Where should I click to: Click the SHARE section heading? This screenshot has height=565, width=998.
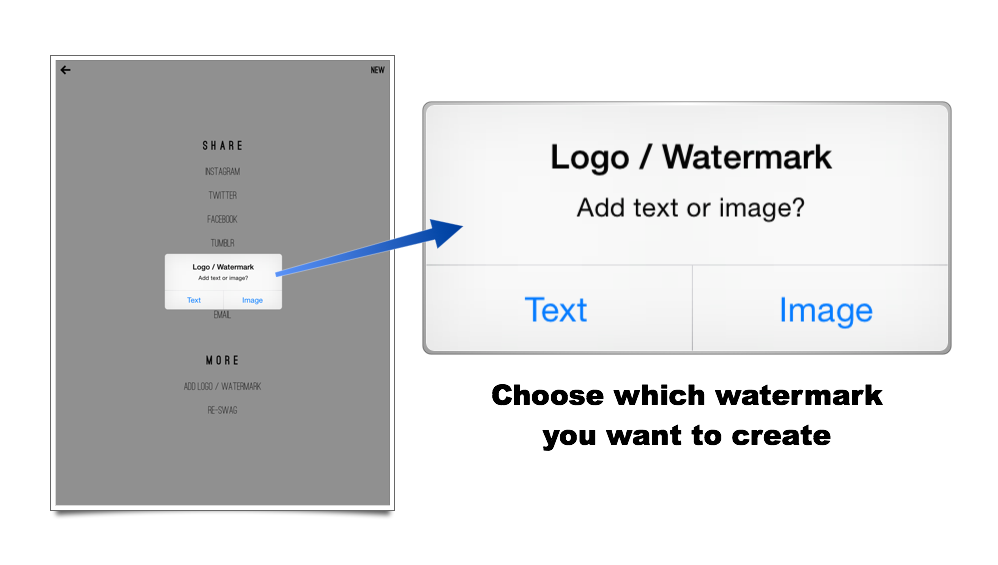click(x=222, y=146)
